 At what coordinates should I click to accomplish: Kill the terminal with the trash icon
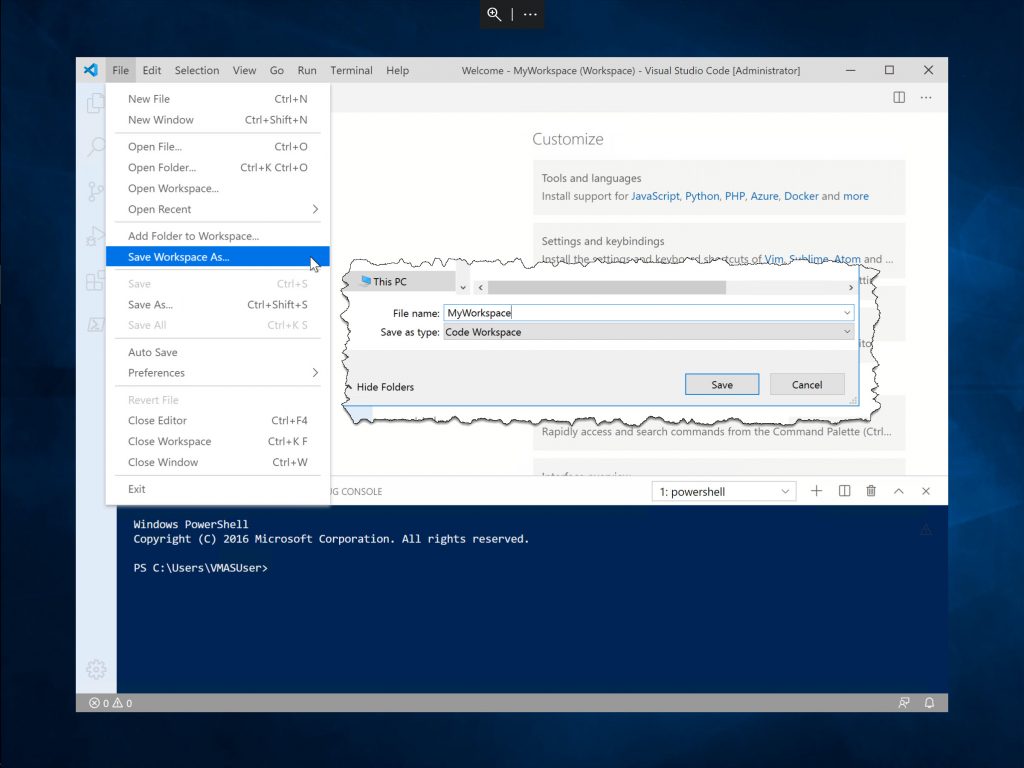[871, 491]
